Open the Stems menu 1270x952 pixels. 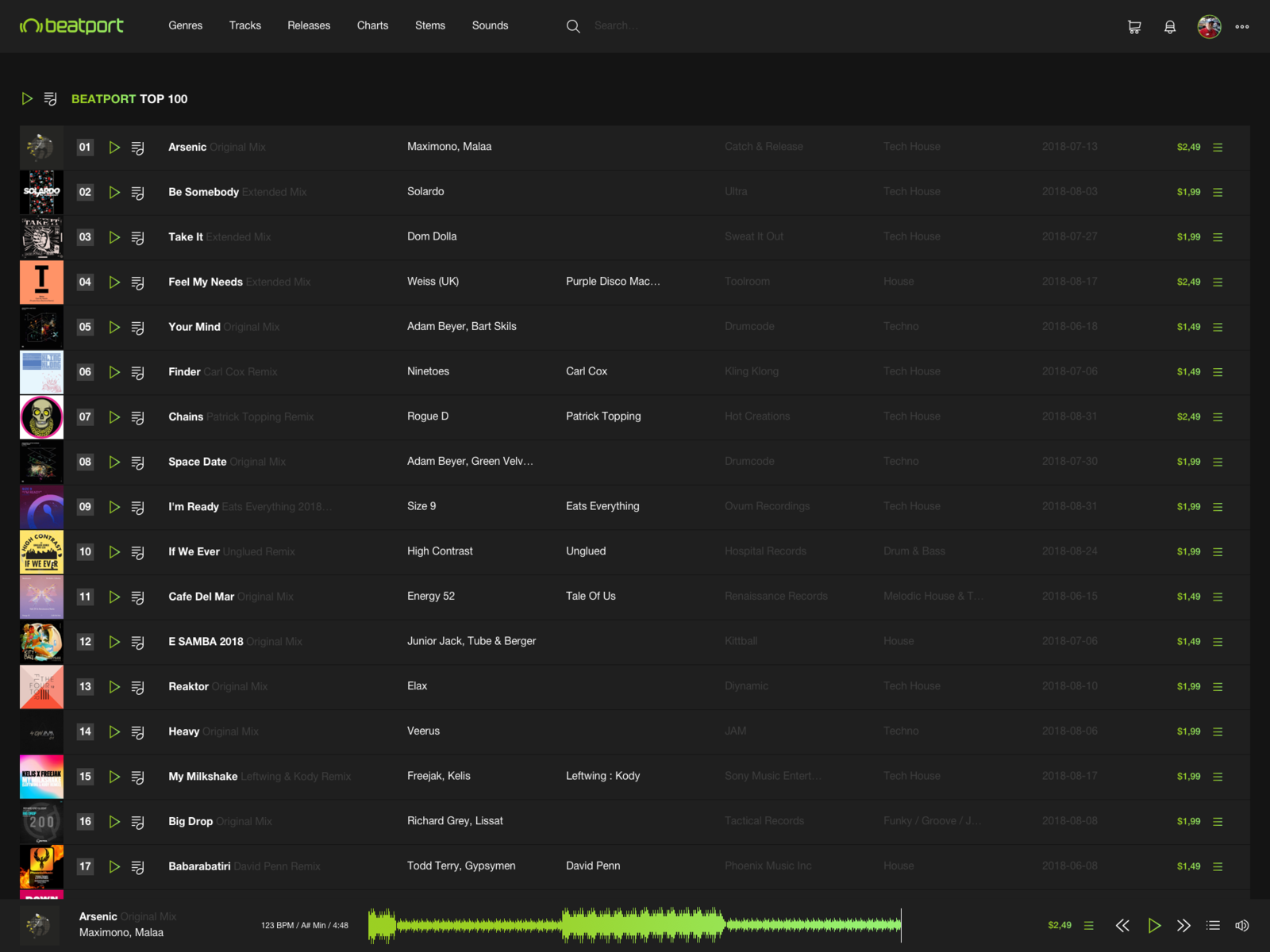point(430,25)
